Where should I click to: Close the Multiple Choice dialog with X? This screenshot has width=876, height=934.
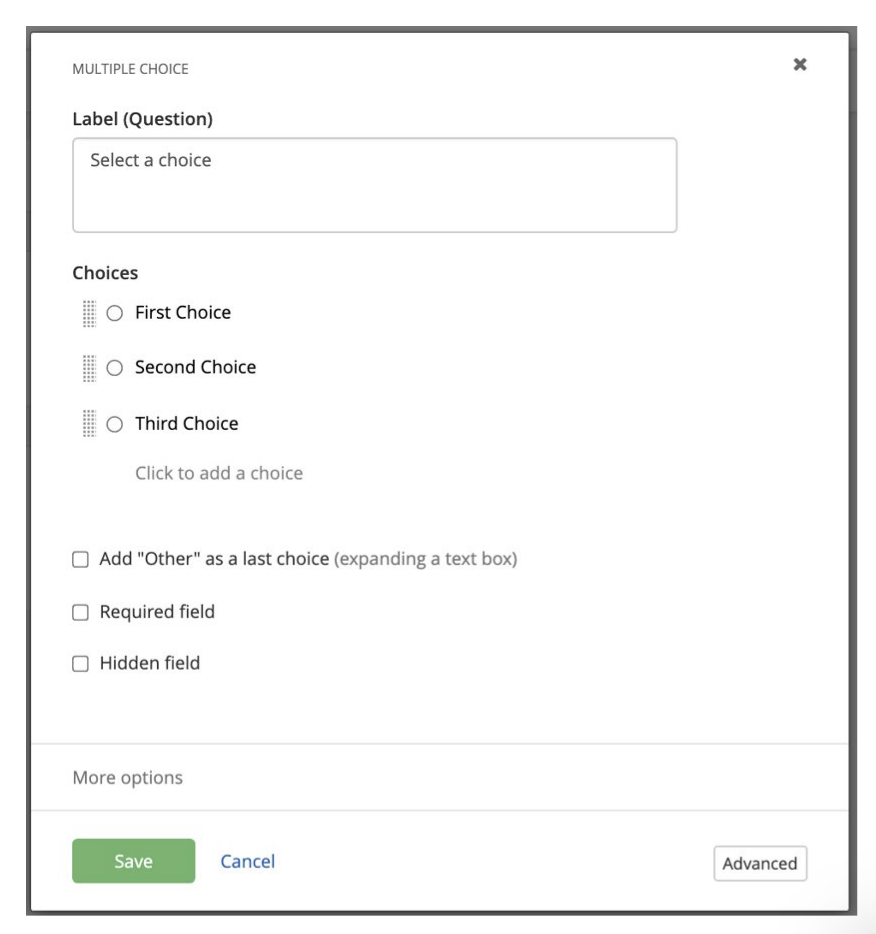pyautogui.click(x=800, y=65)
